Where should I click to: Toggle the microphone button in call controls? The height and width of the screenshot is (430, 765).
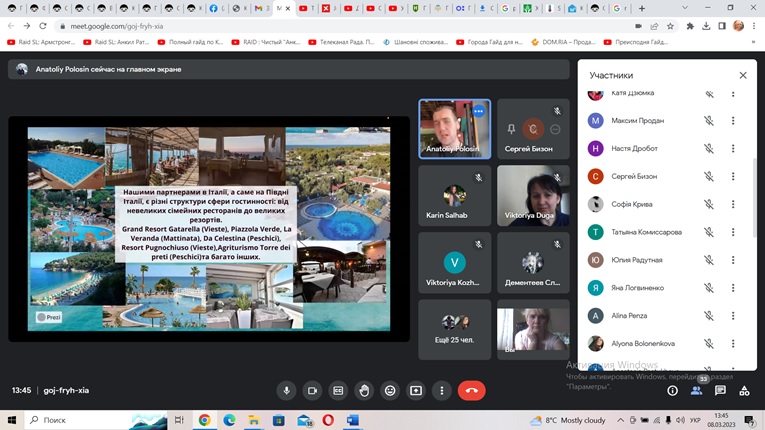[286, 390]
